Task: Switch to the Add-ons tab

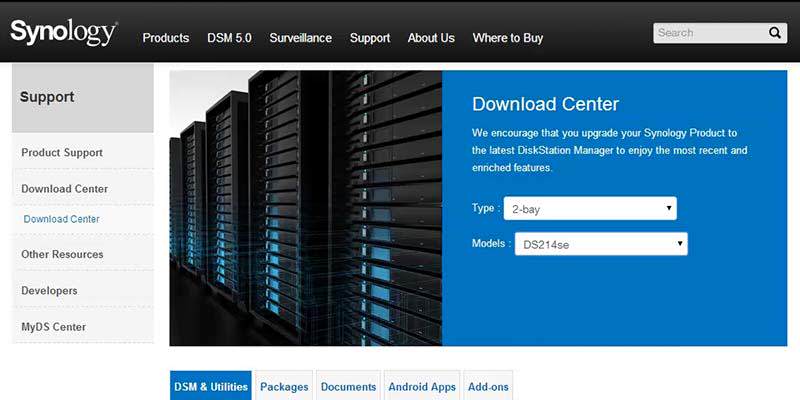Action: pos(488,386)
